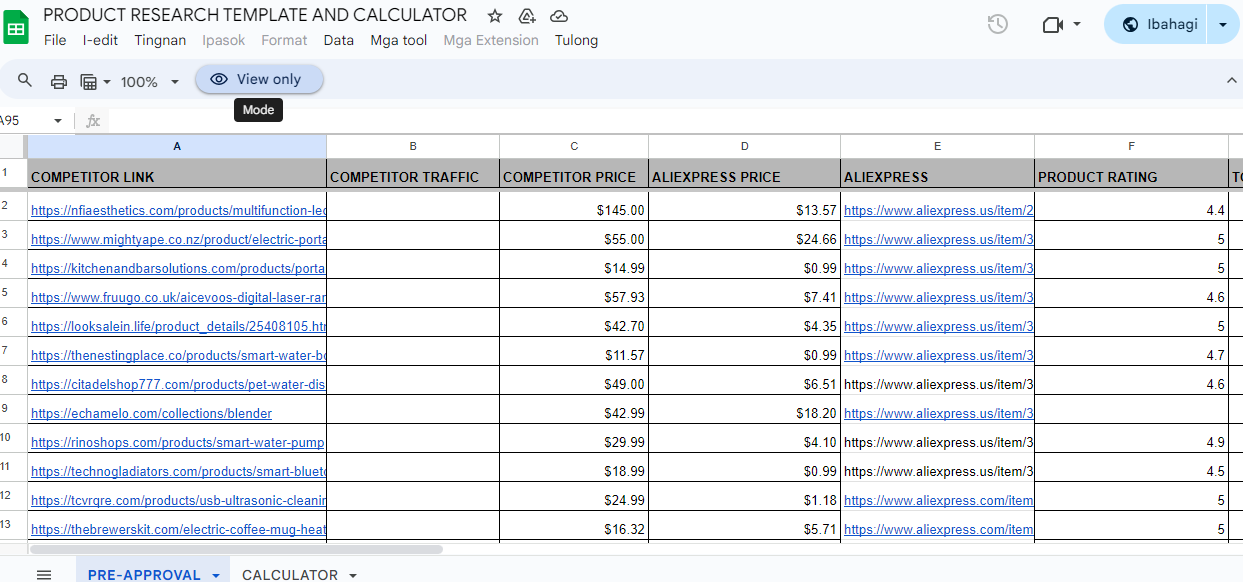Open the thebrewerskit.com coffee mug link

178,529
